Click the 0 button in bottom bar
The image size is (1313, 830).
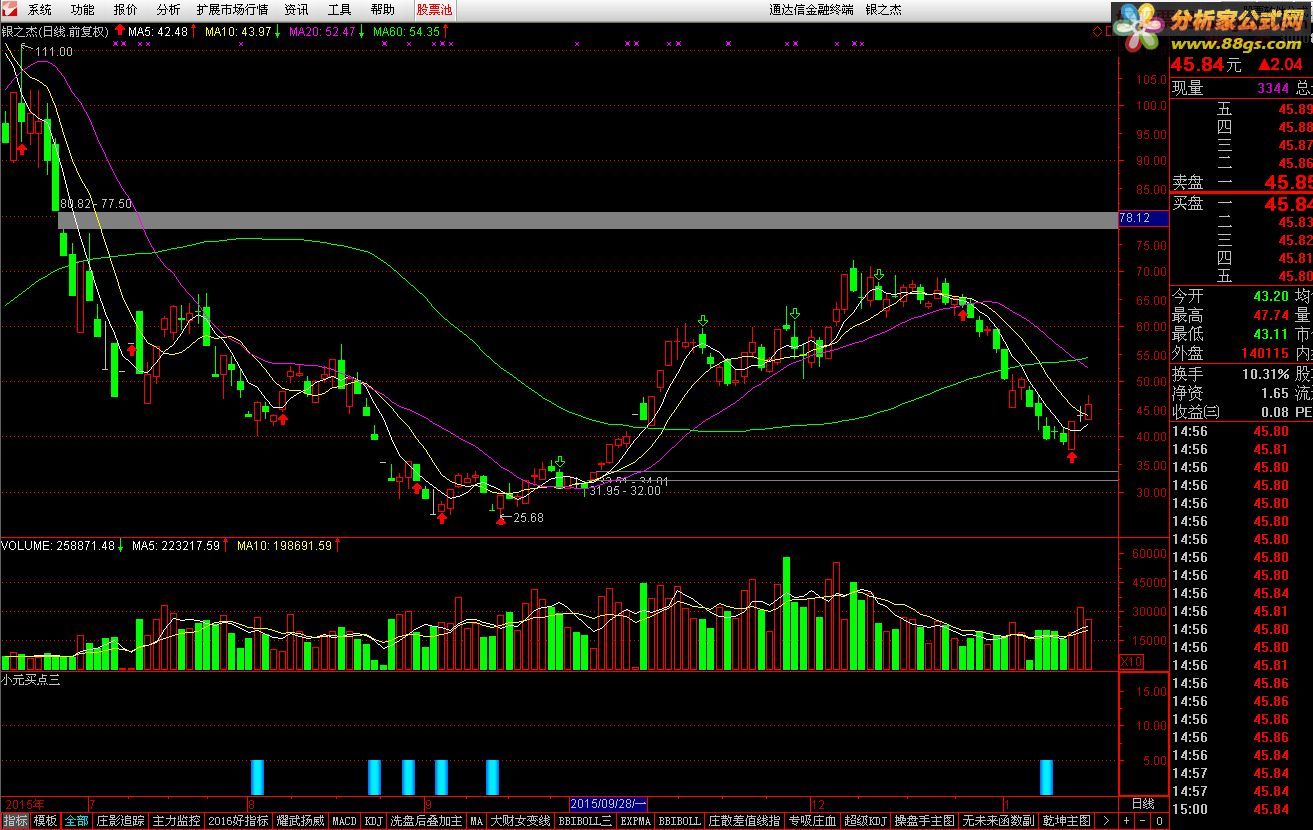(x=1160, y=821)
